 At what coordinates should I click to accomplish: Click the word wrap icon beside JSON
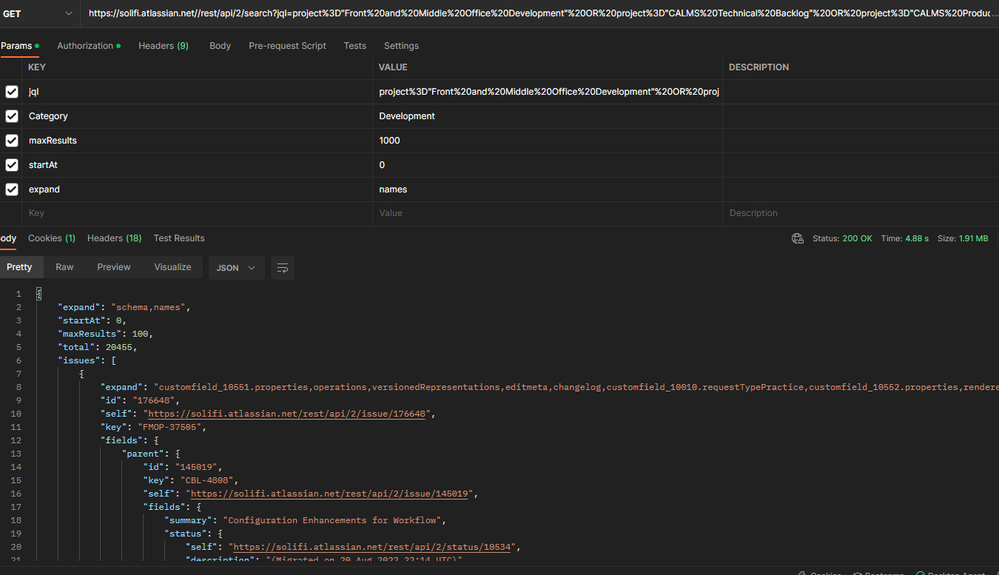282,268
